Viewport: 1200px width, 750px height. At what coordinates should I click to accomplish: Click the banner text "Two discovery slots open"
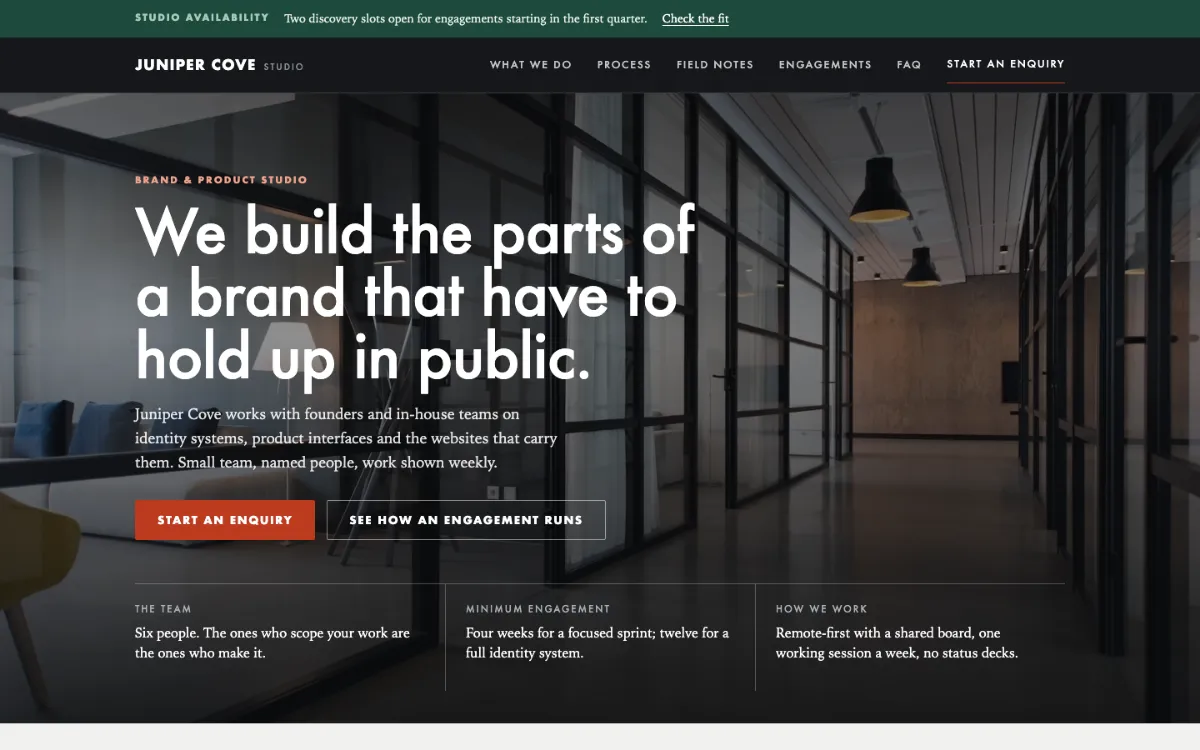[x=465, y=19]
